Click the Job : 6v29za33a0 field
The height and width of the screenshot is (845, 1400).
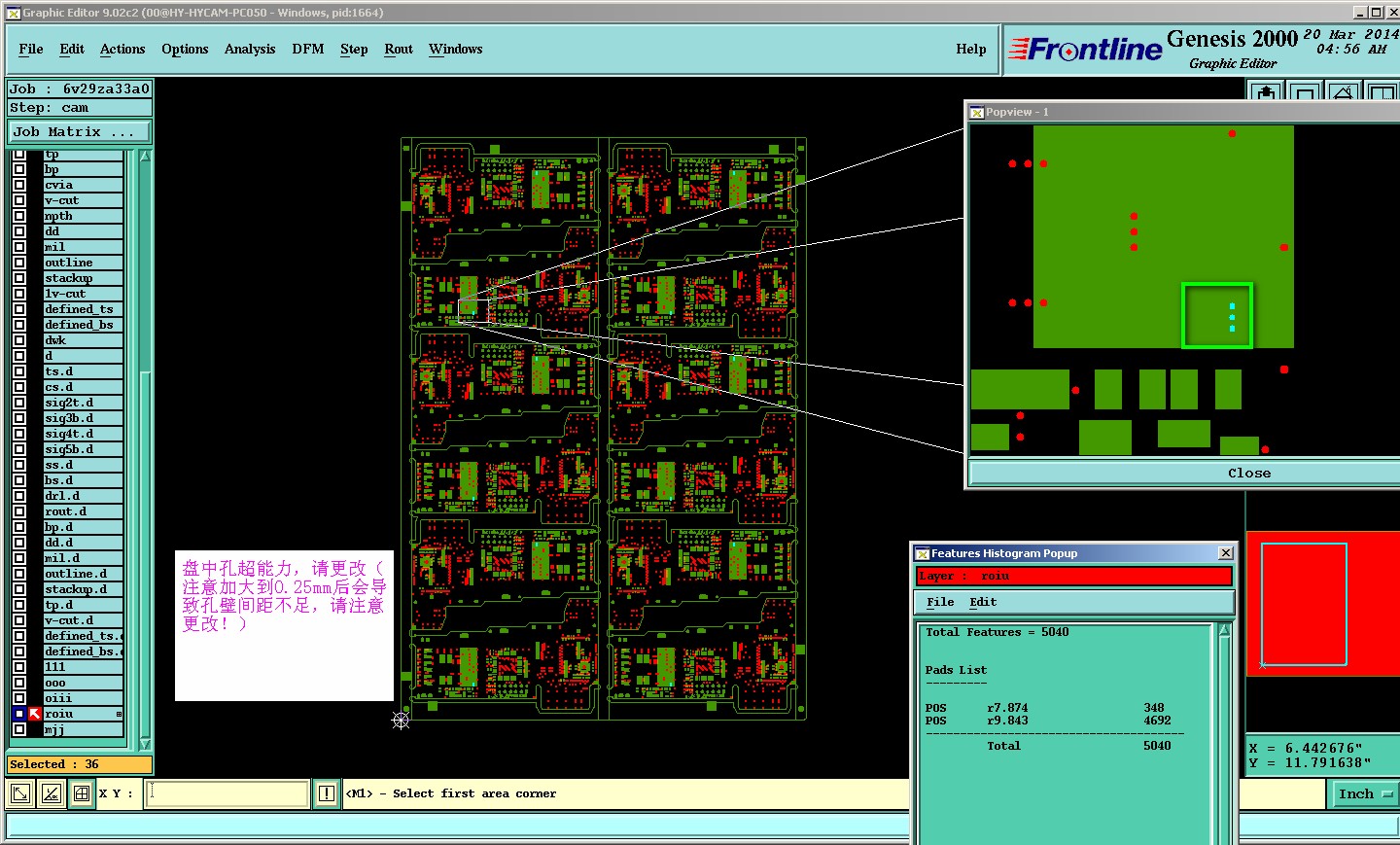pos(80,88)
